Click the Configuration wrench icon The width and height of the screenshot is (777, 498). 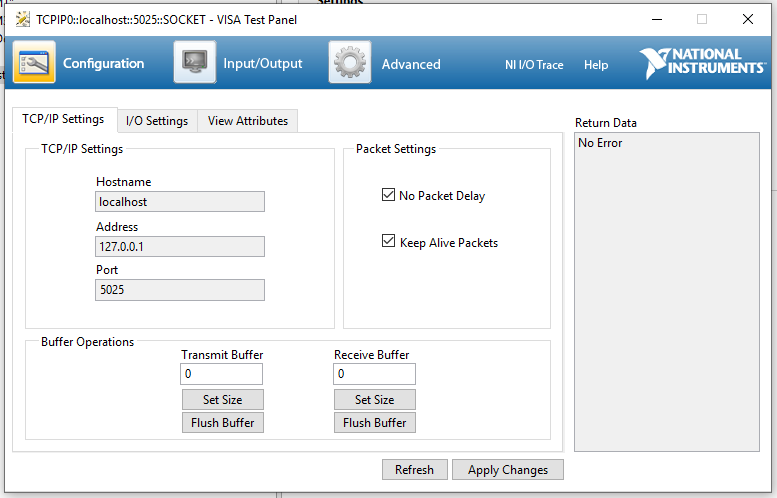(x=34, y=63)
